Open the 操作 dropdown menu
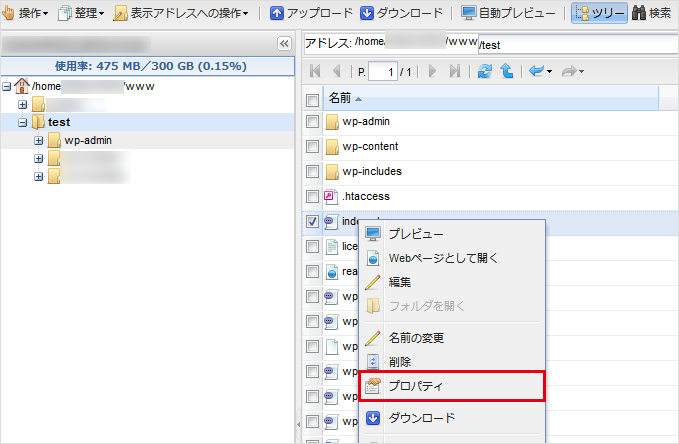Screen dimensions: 679x444 pyautogui.click(x=27, y=14)
